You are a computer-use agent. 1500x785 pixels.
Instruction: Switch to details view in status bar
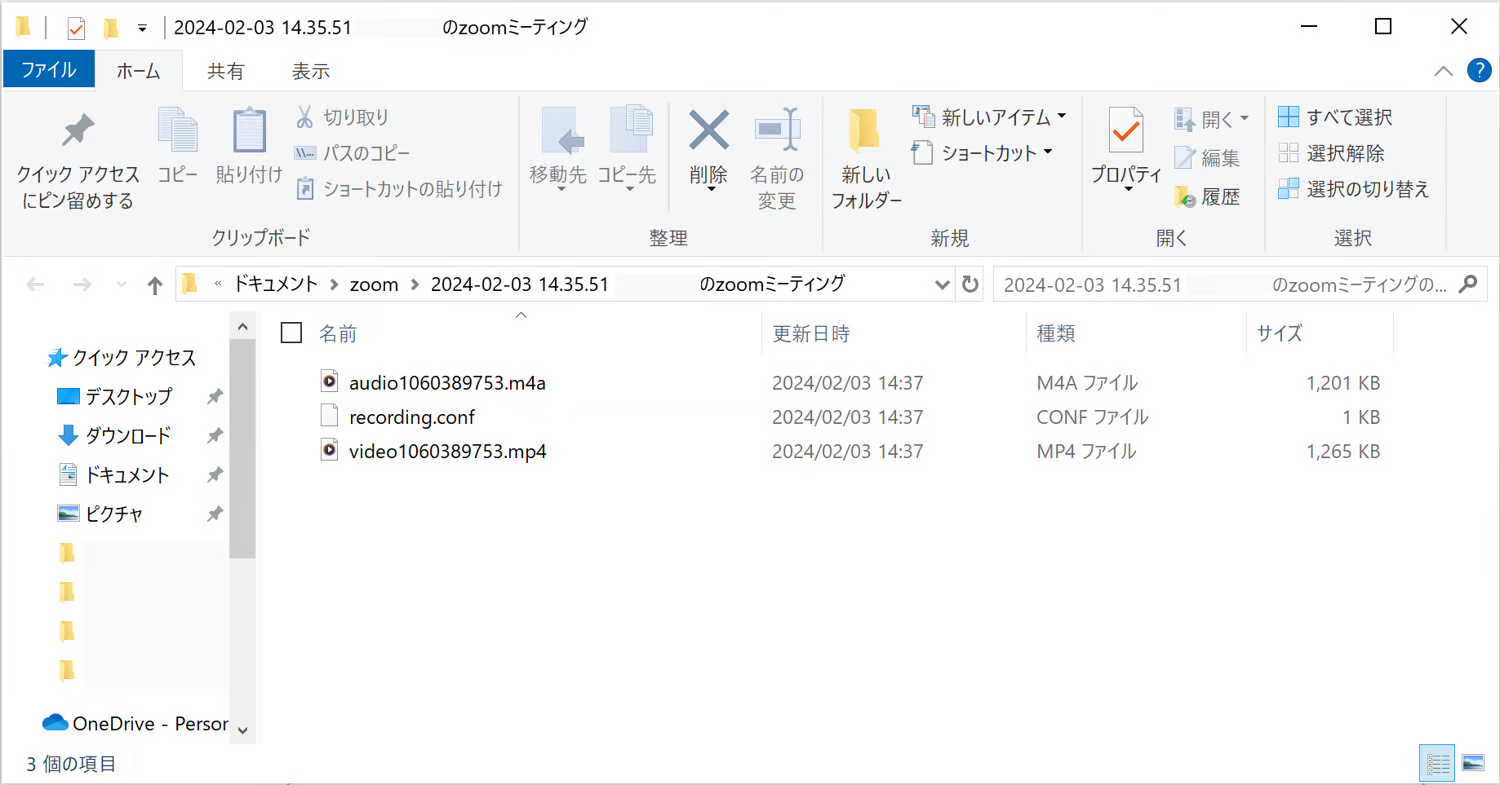[x=1438, y=763]
